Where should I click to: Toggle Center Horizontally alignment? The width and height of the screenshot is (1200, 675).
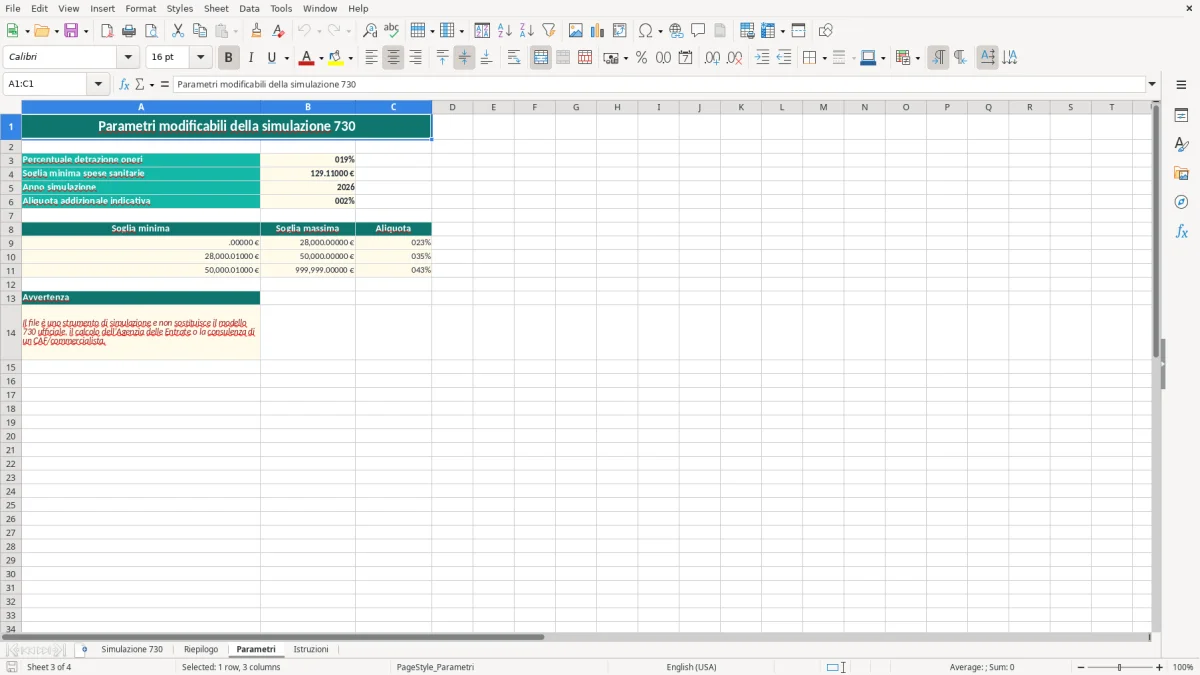coord(393,58)
